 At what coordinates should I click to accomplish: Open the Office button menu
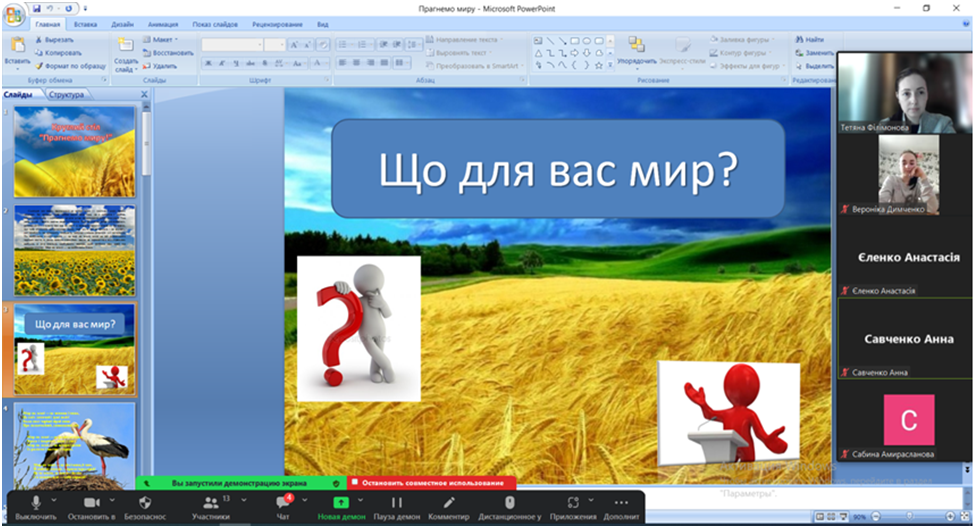(x=14, y=9)
